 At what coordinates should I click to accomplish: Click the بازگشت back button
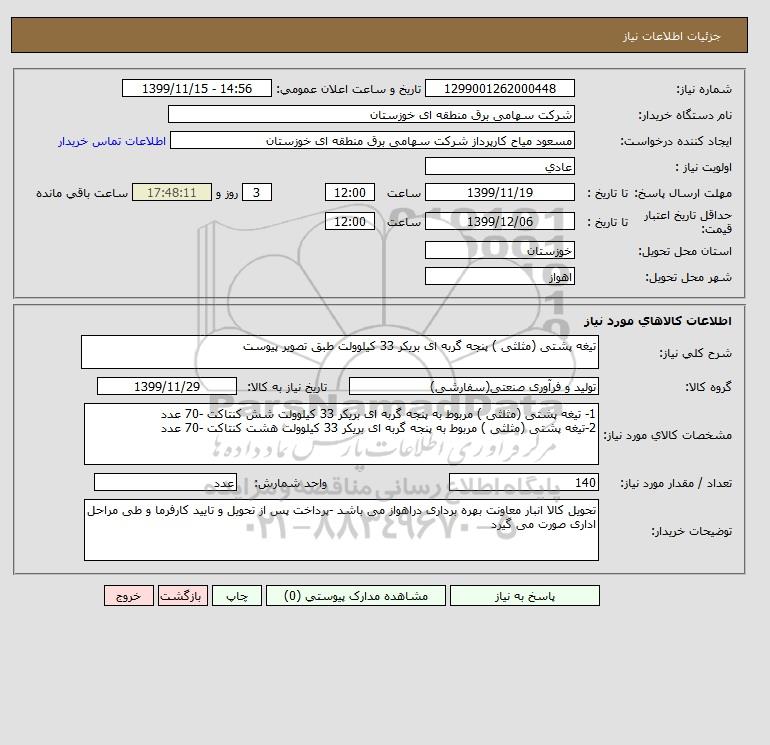183,595
